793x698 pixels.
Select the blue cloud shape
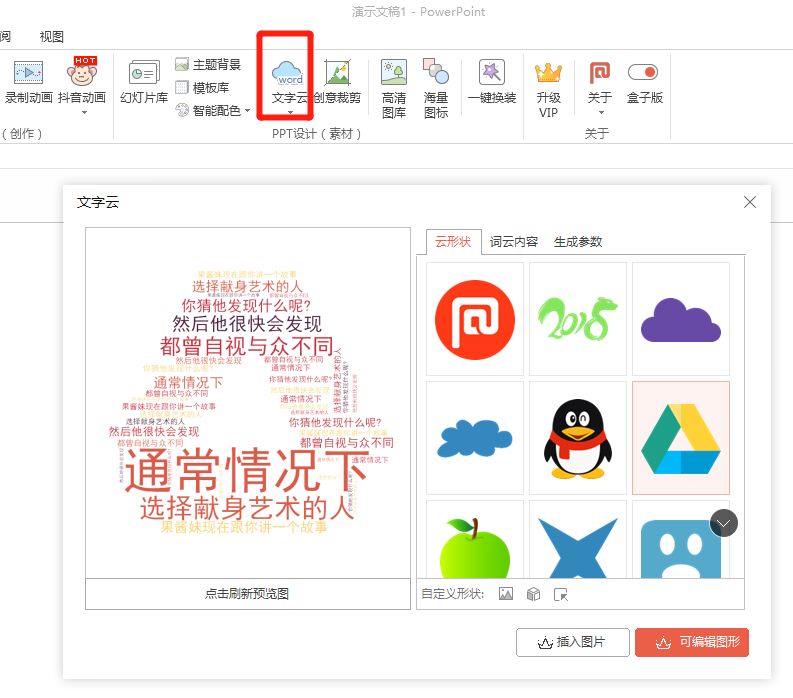point(475,438)
